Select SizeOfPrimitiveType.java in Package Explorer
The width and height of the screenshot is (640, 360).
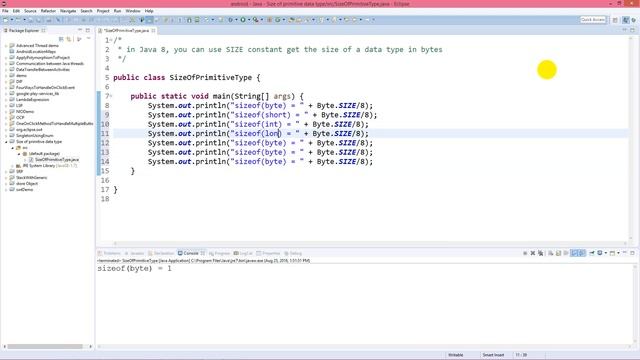pos(57,160)
